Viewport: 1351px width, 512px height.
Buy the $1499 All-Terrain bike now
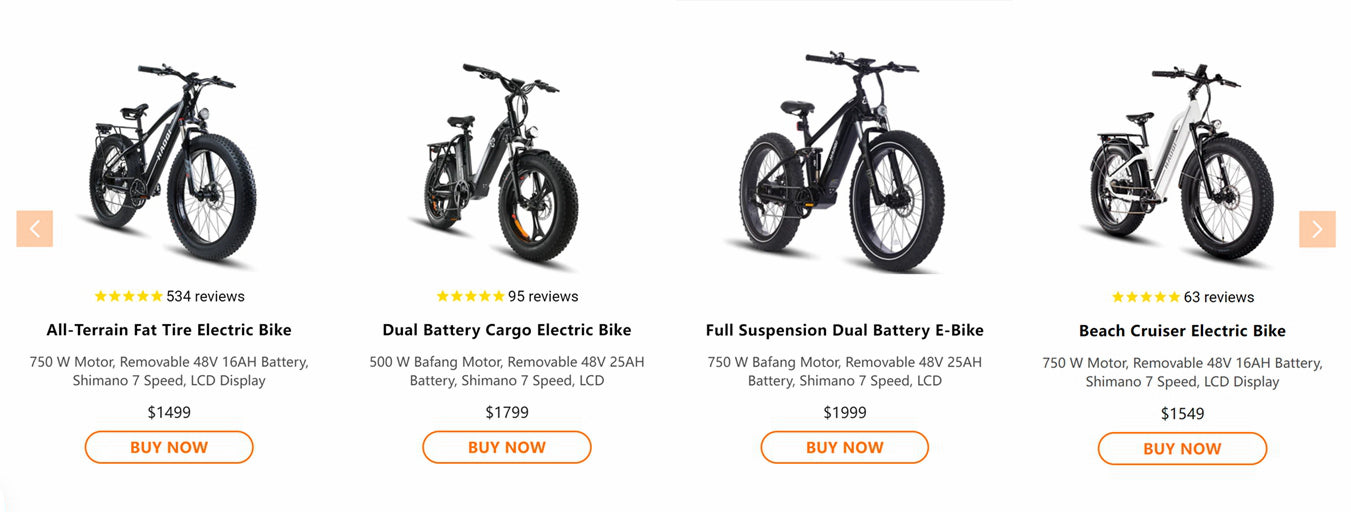coord(169,447)
